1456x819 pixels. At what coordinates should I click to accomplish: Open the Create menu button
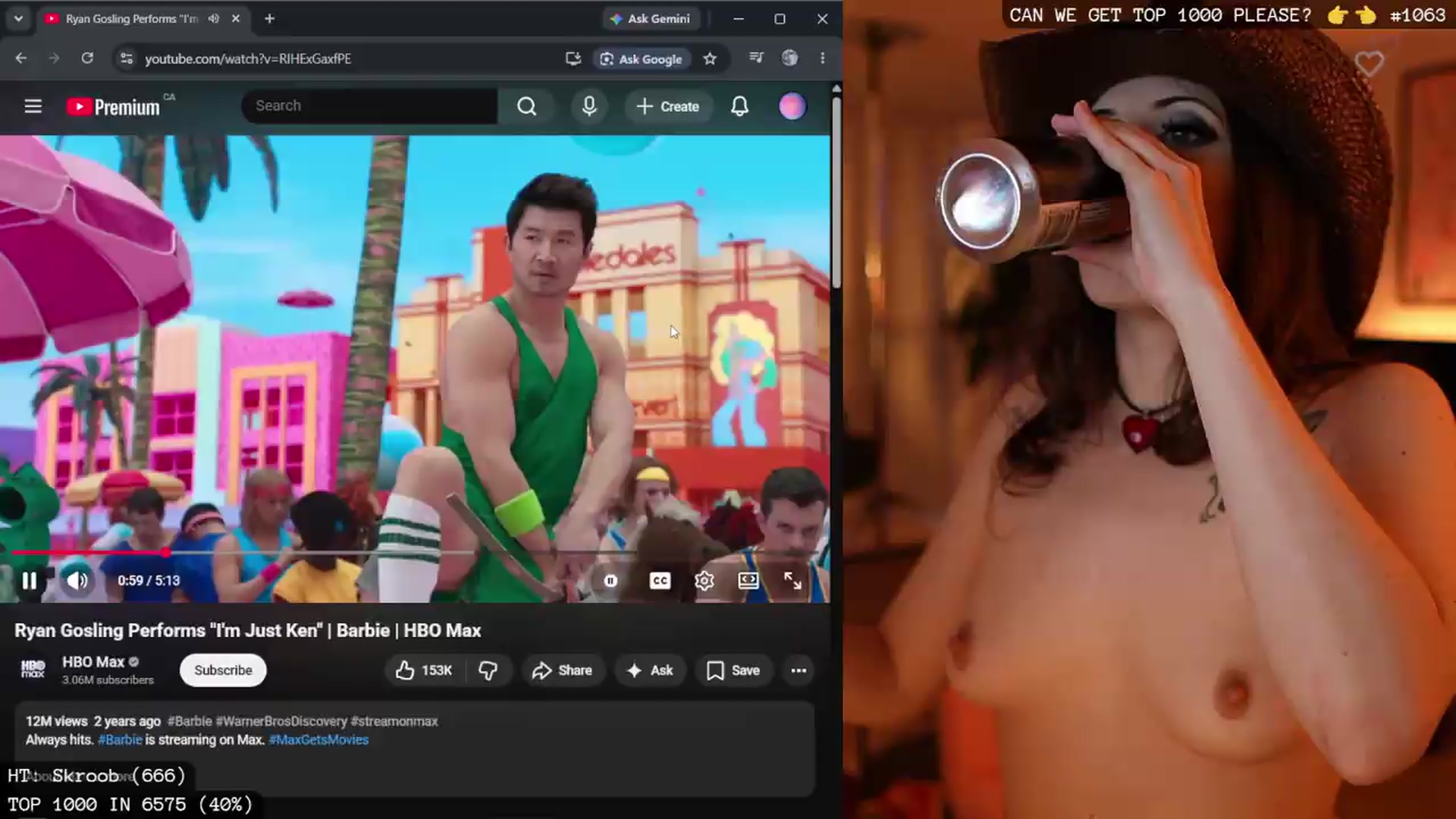[668, 106]
